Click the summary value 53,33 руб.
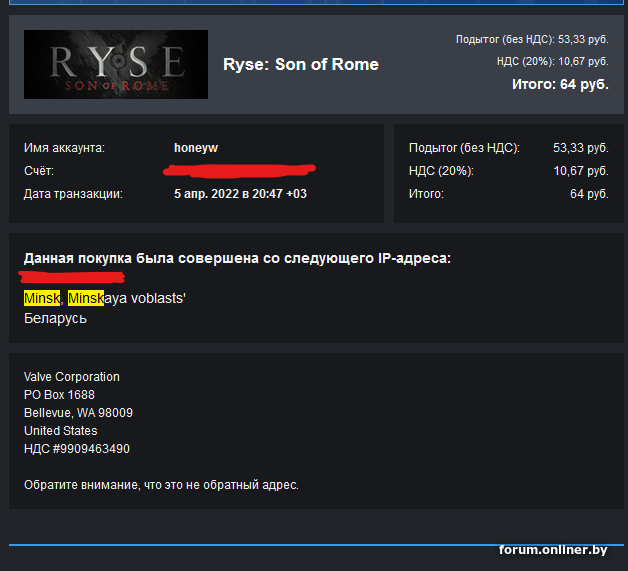 click(x=581, y=148)
